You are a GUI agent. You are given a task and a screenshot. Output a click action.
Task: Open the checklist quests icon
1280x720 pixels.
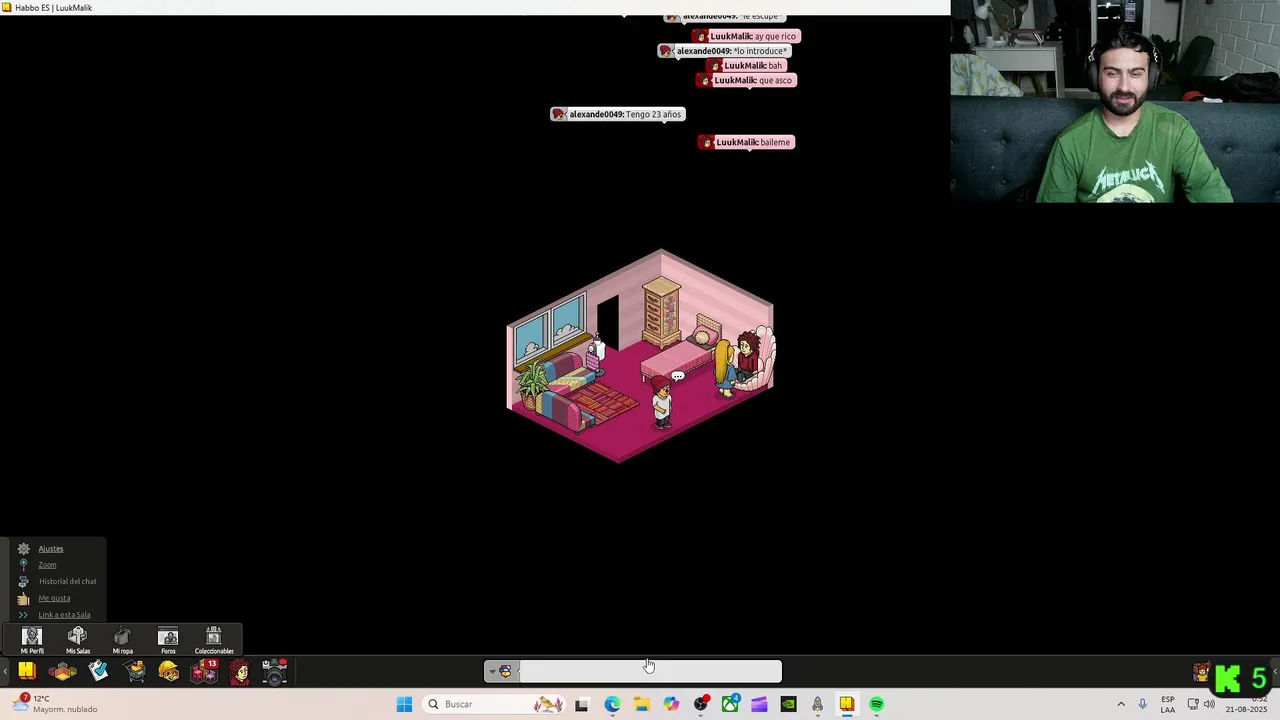98,671
